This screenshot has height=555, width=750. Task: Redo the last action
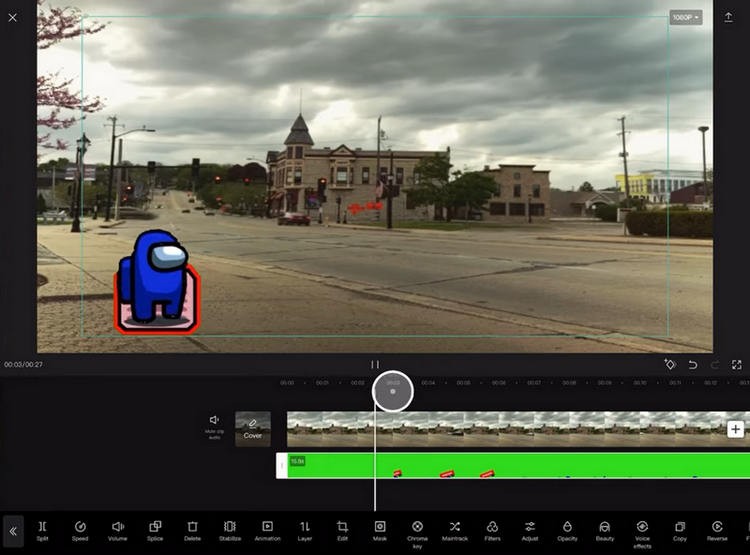coord(715,365)
